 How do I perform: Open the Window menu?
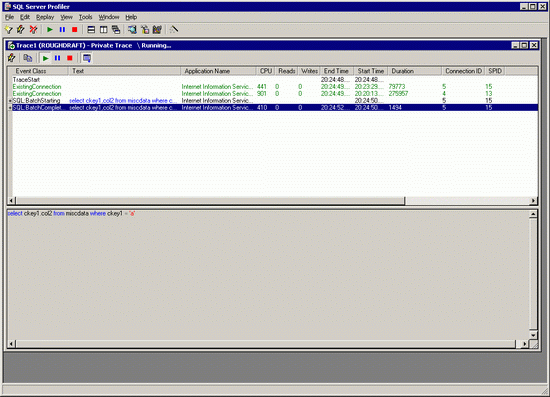[x=109, y=17]
